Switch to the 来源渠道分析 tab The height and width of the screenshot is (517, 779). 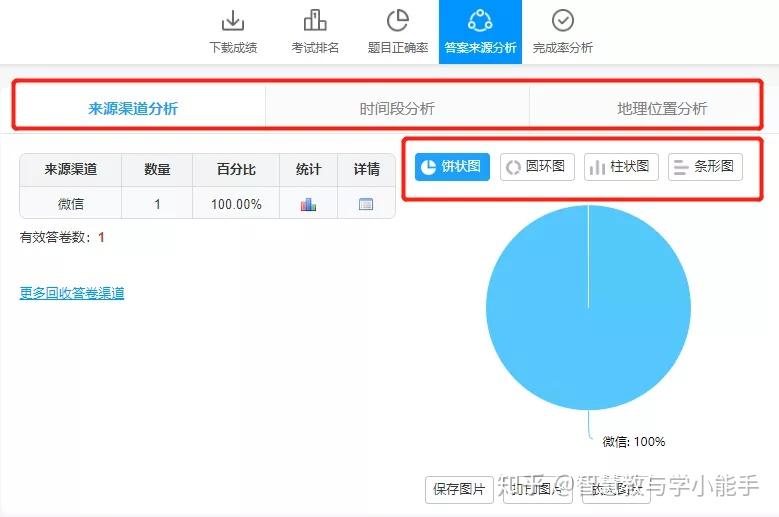133,108
